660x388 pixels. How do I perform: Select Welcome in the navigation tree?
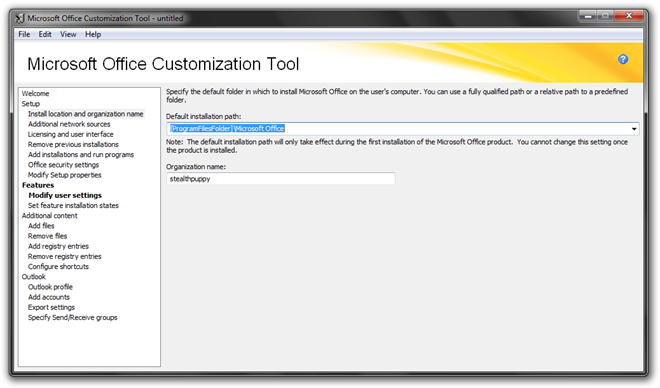click(x=35, y=93)
